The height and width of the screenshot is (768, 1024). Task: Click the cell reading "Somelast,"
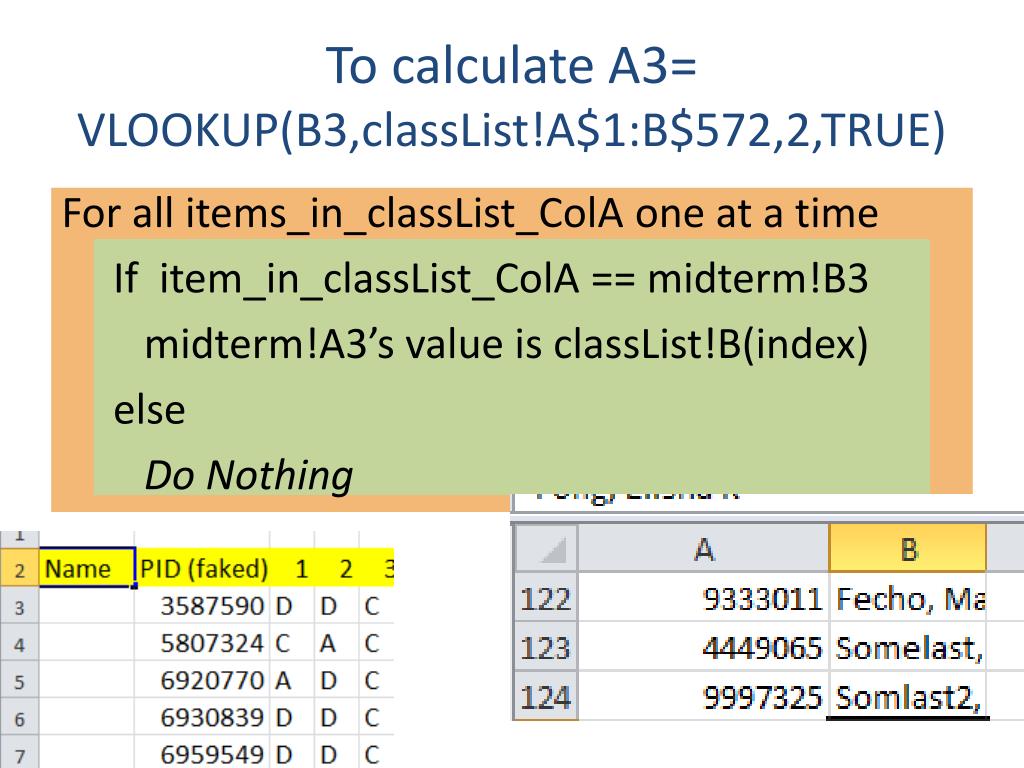908,647
